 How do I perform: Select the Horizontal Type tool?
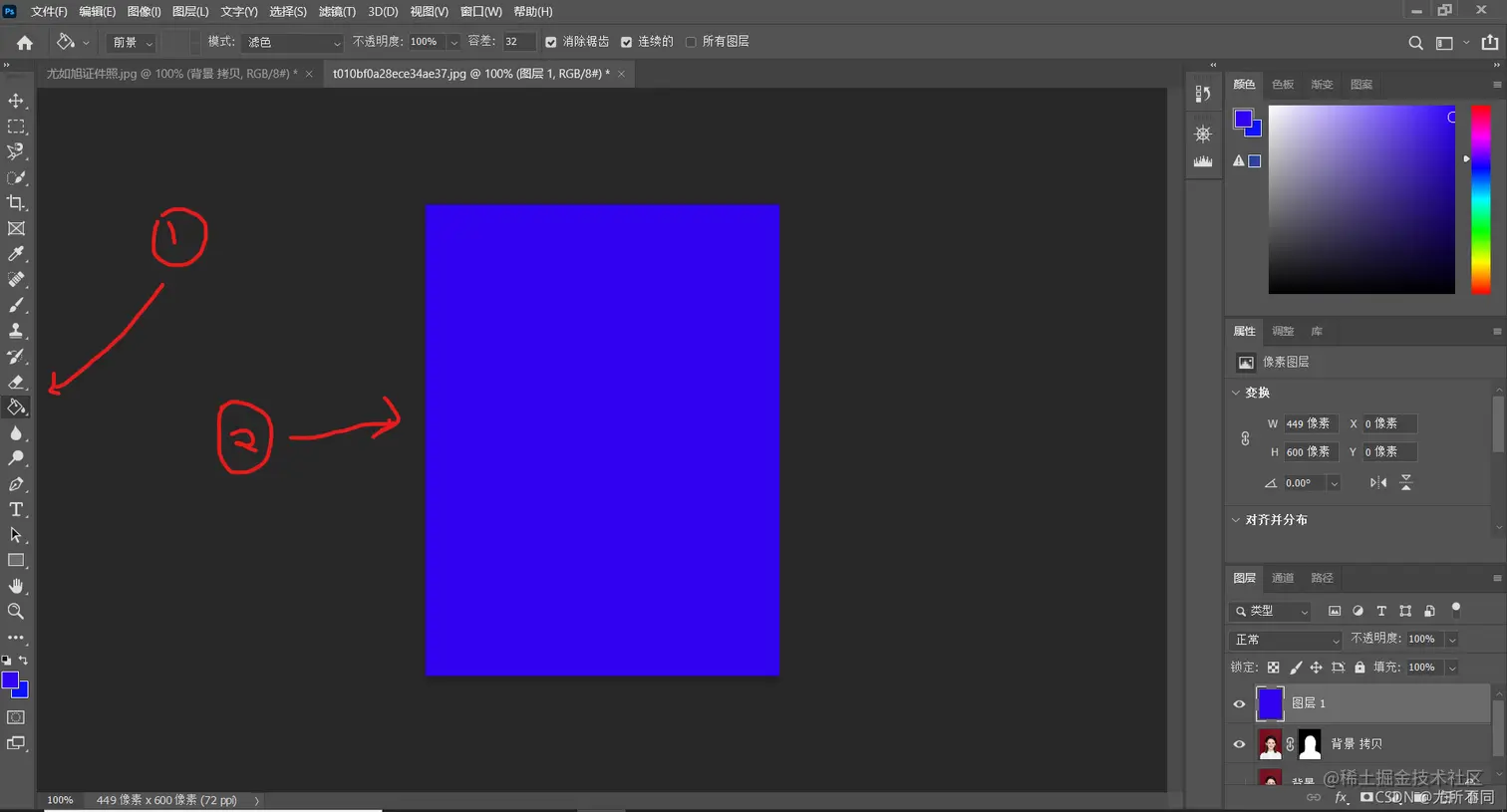16,509
